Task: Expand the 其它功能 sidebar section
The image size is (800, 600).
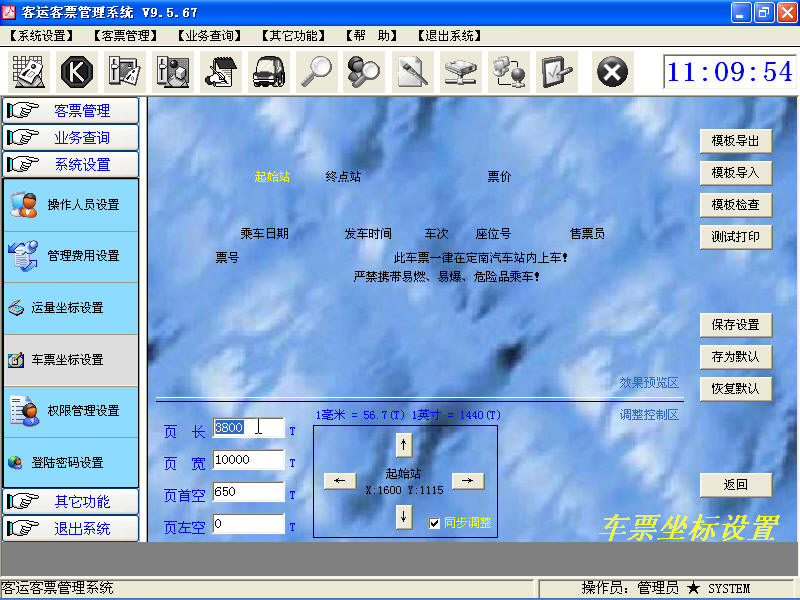Action: (x=71, y=502)
